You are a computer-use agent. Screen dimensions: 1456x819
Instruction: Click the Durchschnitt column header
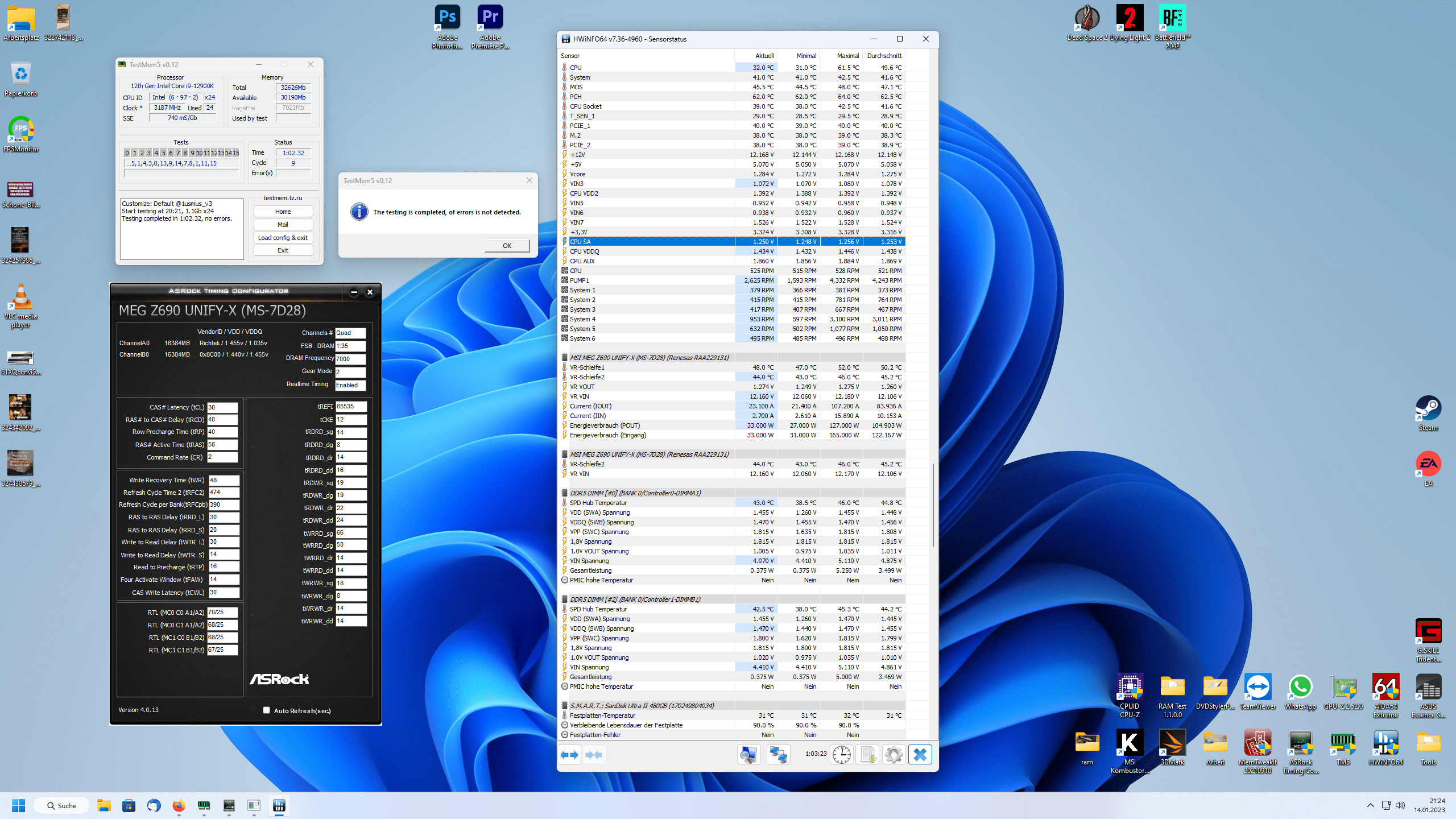click(884, 56)
